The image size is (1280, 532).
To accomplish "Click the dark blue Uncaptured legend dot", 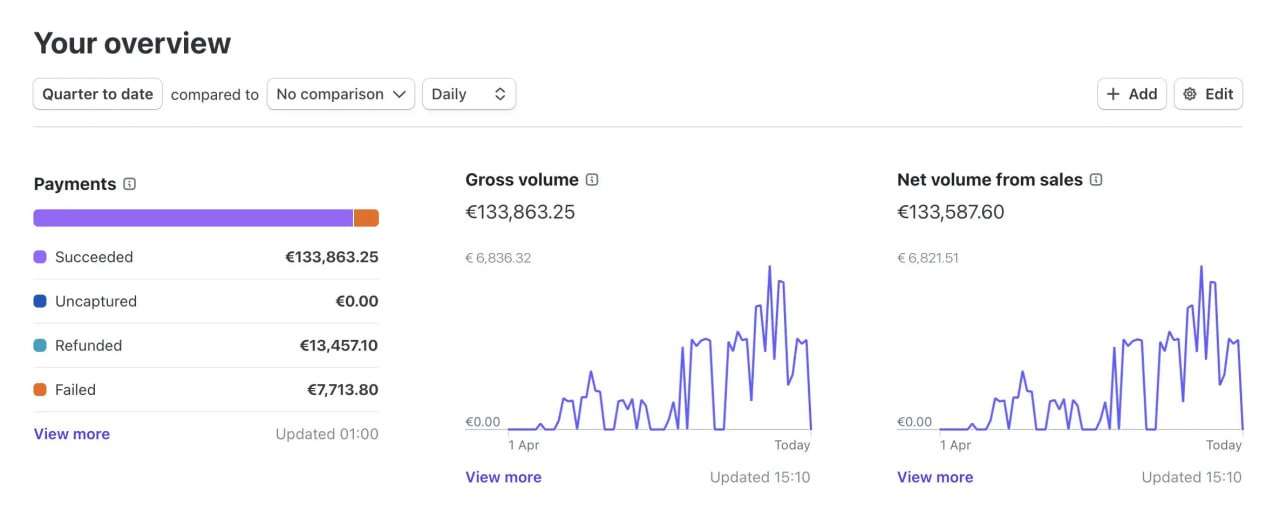I will (40, 301).
